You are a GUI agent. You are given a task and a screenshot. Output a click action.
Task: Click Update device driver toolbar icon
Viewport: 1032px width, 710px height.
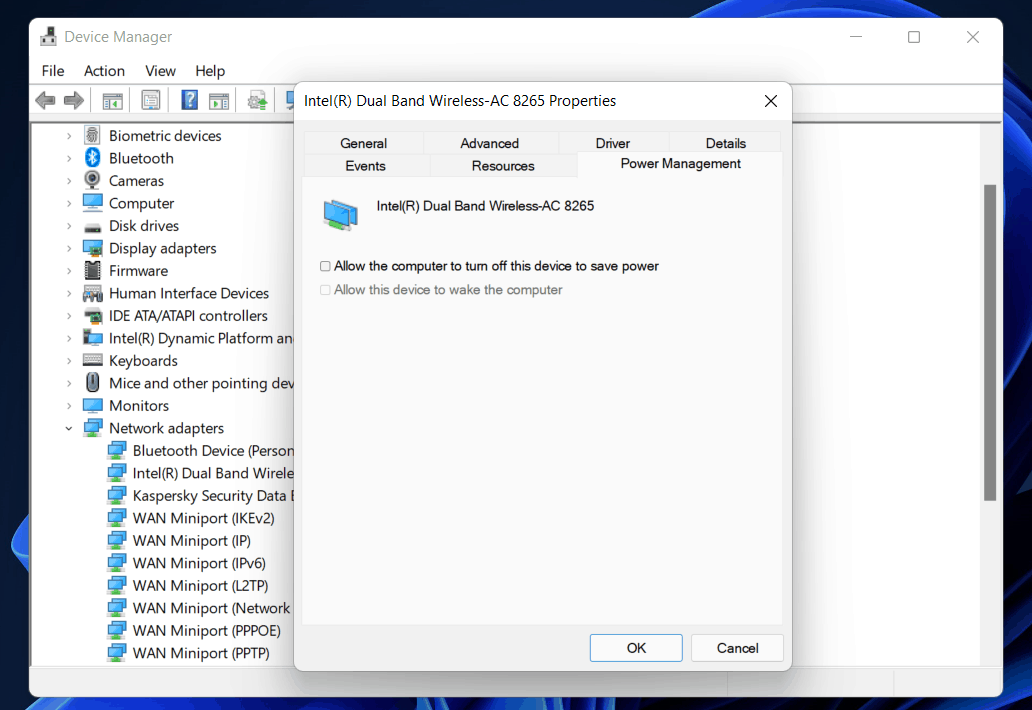coord(257,101)
